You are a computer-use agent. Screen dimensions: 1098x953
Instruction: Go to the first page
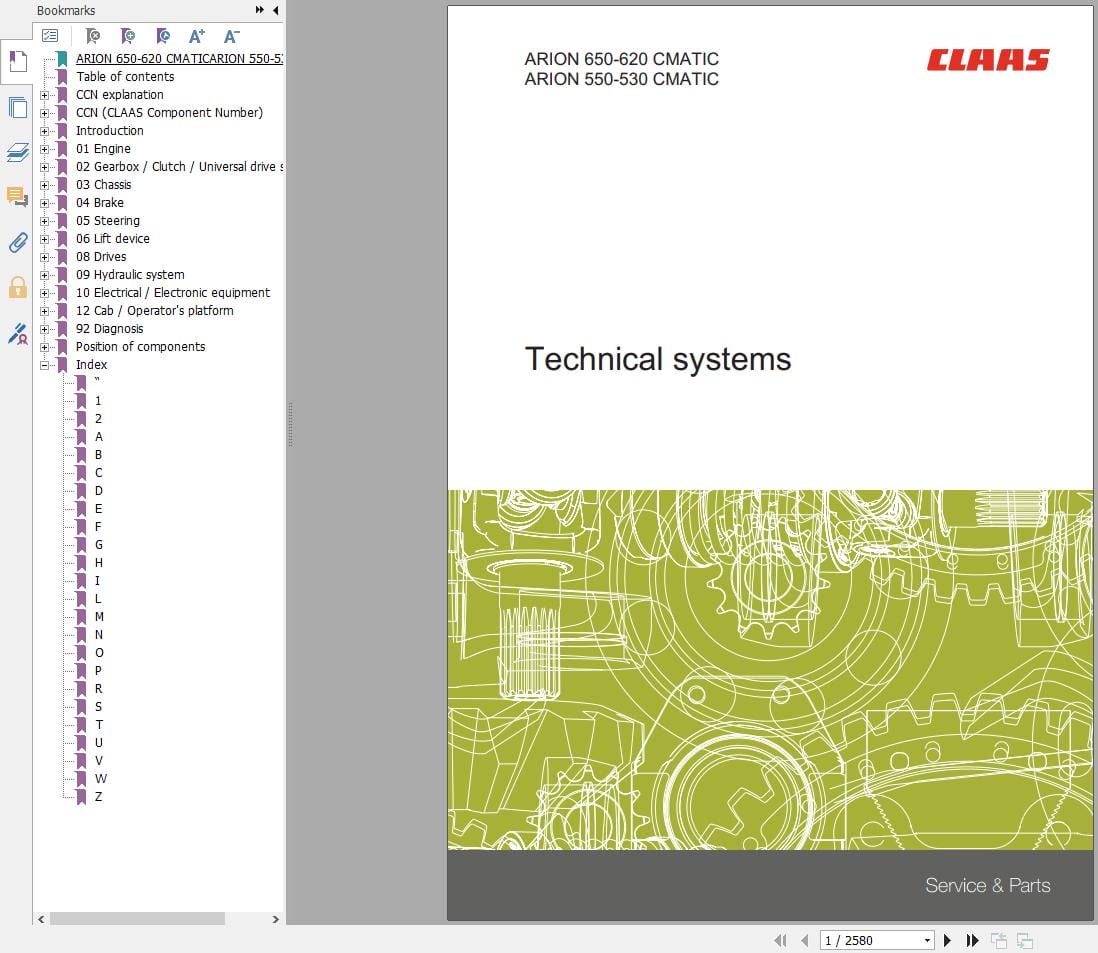pos(780,940)
